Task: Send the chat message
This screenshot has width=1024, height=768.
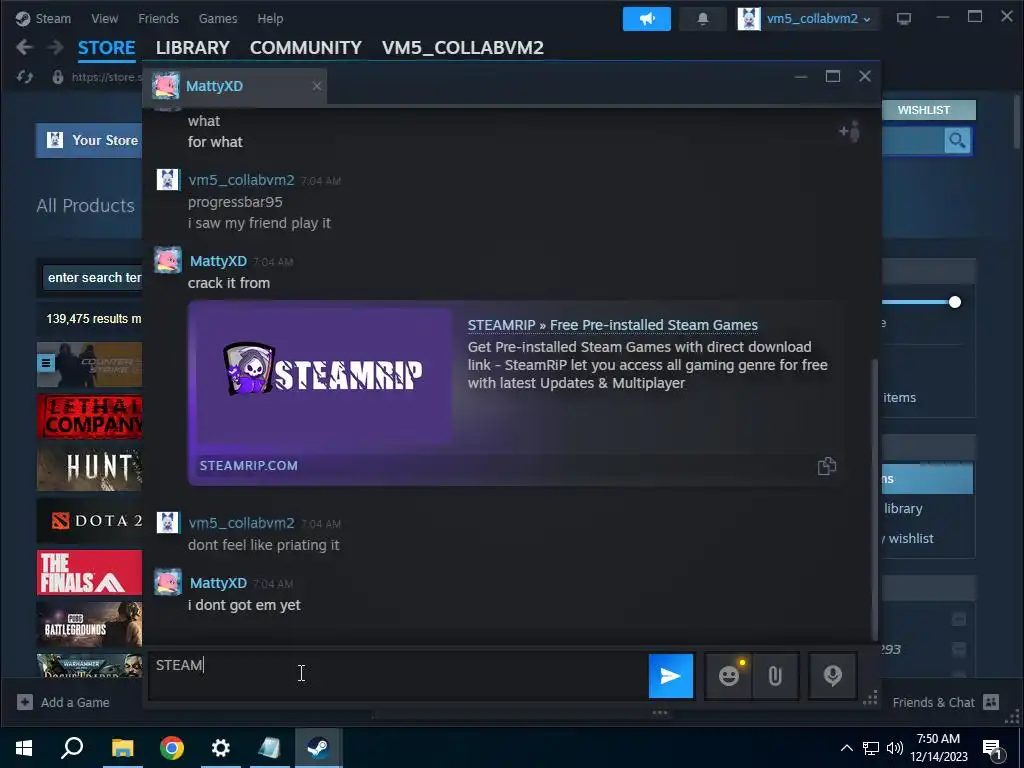Action: pyautogui.click(x=671, y=676)
